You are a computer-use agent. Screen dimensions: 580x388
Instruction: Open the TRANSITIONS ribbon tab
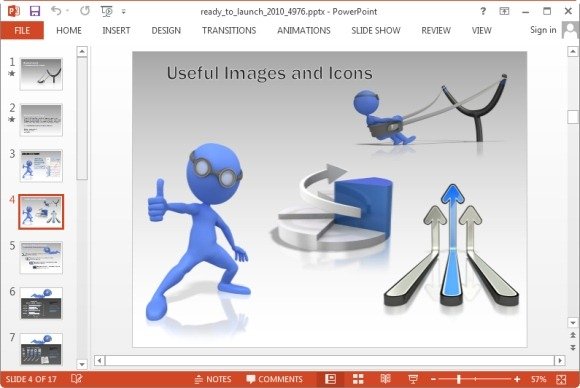[x=229, y=30]
